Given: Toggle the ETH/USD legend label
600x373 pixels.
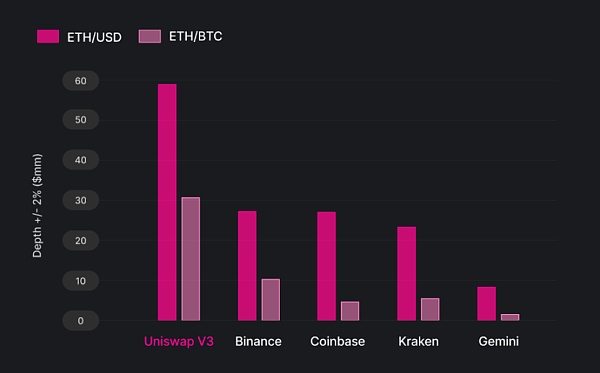Looking at the screenshot, I should point(94,37).
